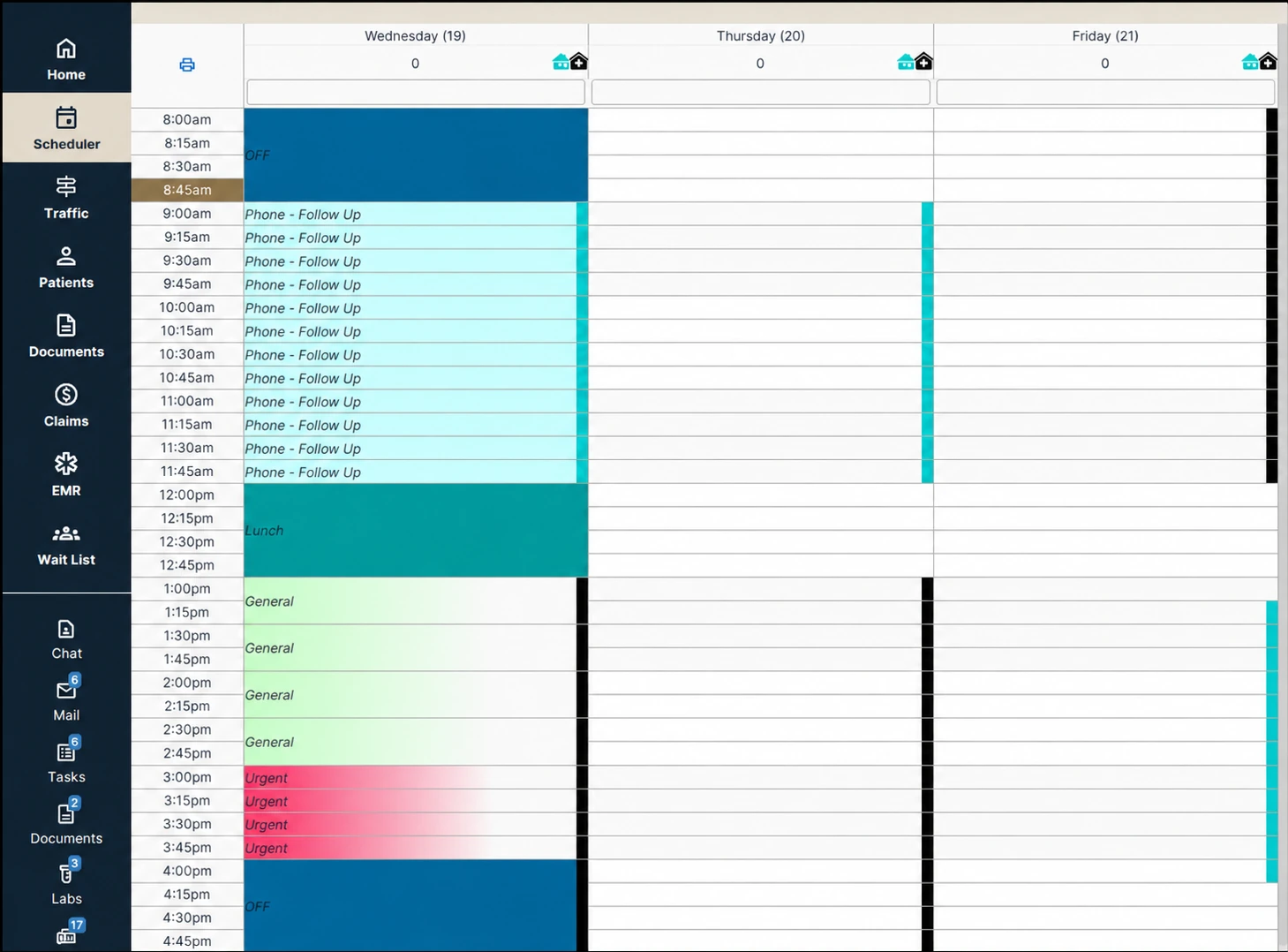Image resolution: width=1288 pixels, height=952 pixels.
Task: Select the 2:00pm General slot
Action: (x=411, y=695)
